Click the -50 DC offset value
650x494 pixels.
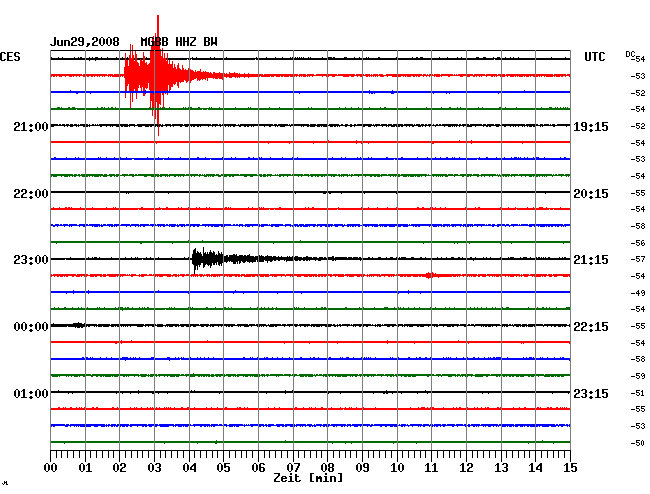pos(638,443)
